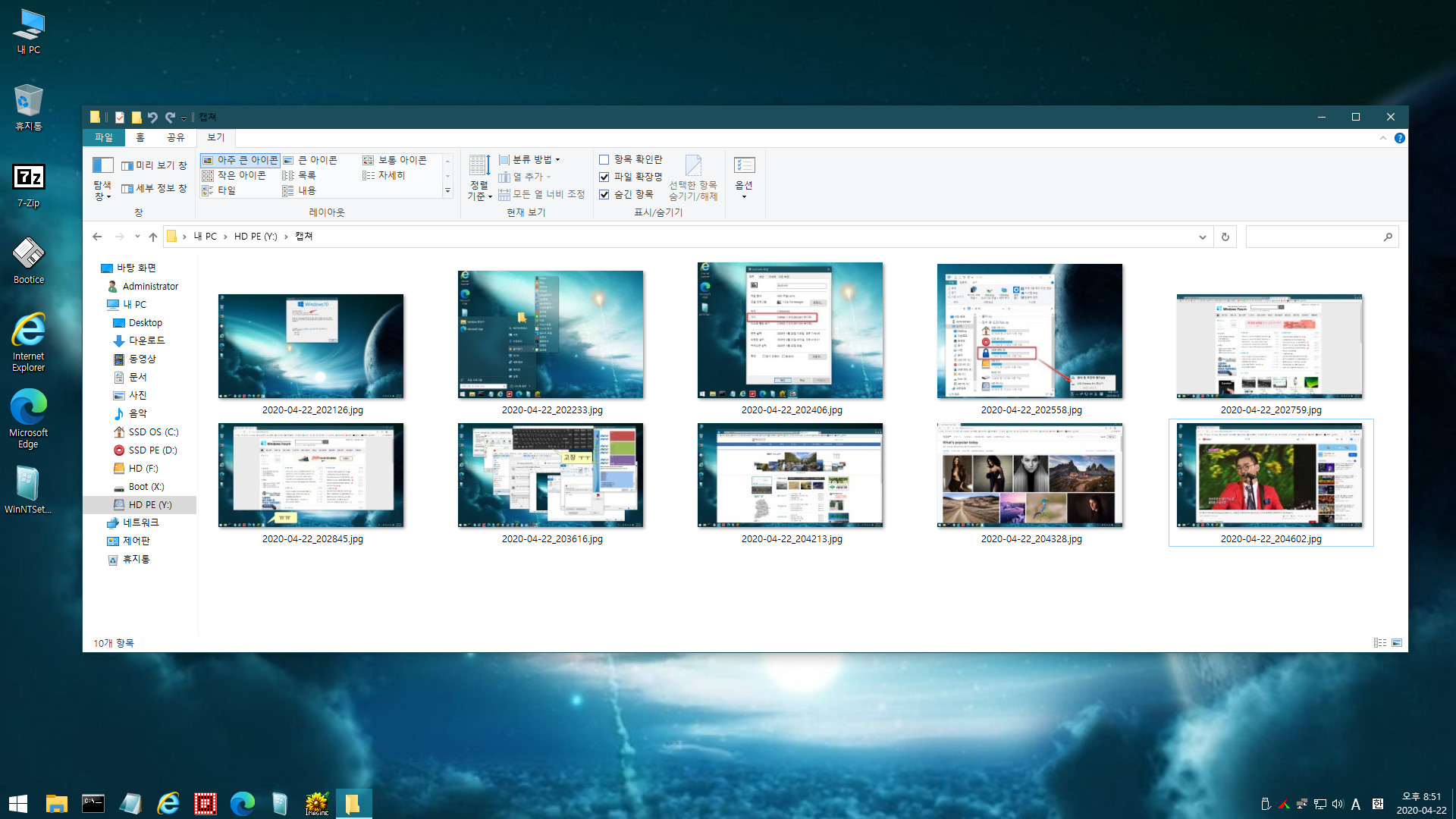Select 큰 아이콘 large icons layout
The image size is (1456, 819).
point(310,160)
